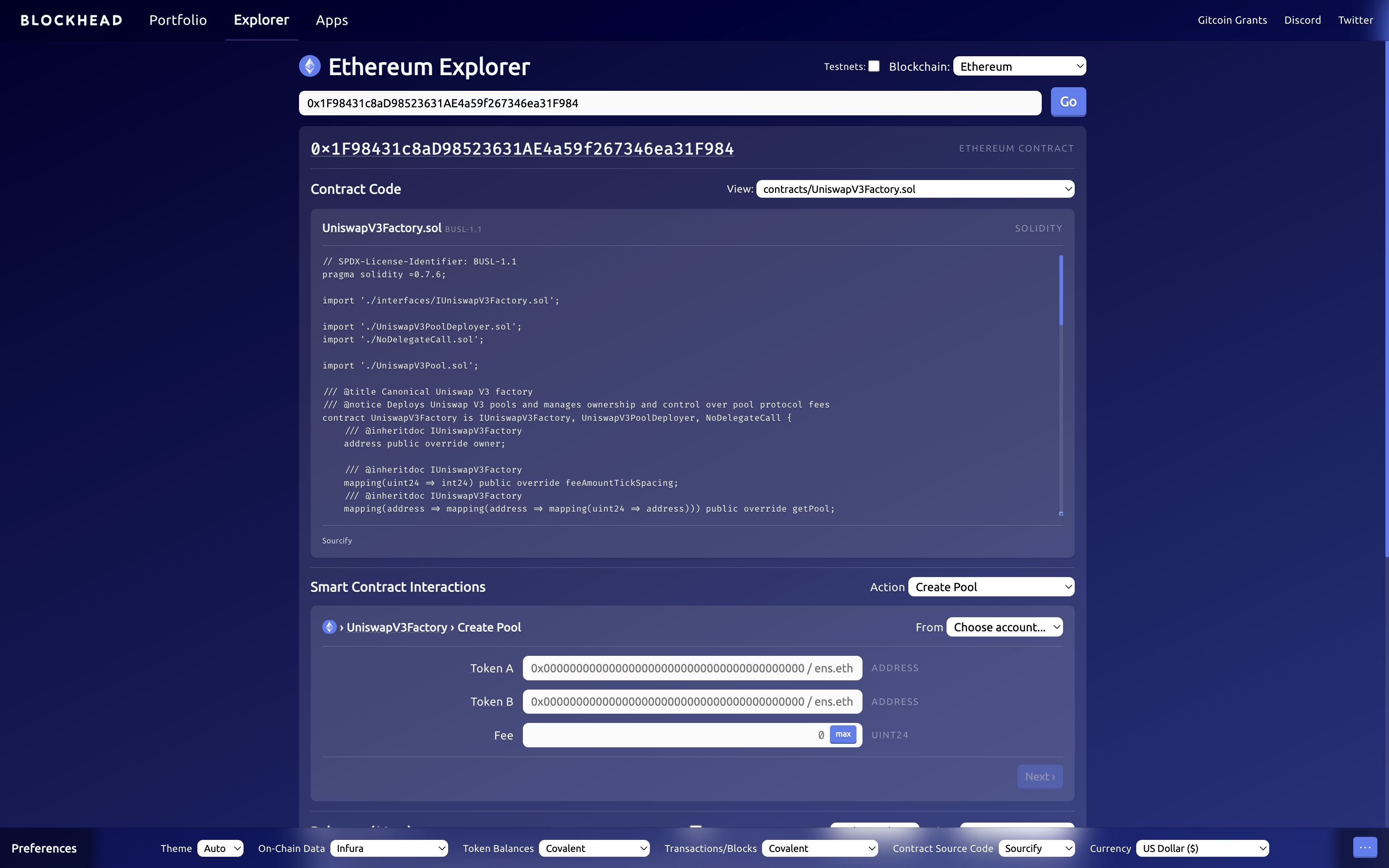Click the Next button
This screenshot has height=868, width=1389.
click(x=1040, y=776)
